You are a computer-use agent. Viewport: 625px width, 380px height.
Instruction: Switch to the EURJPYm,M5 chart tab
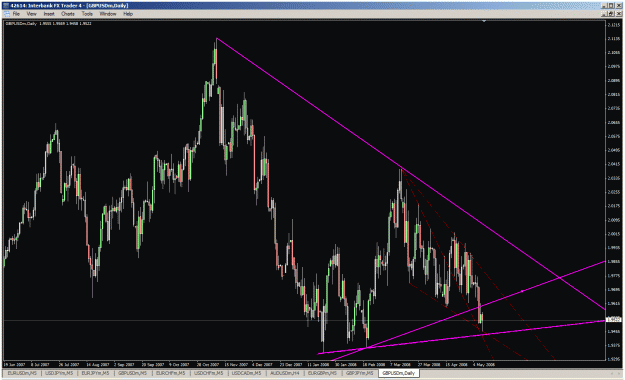[95, 373]
